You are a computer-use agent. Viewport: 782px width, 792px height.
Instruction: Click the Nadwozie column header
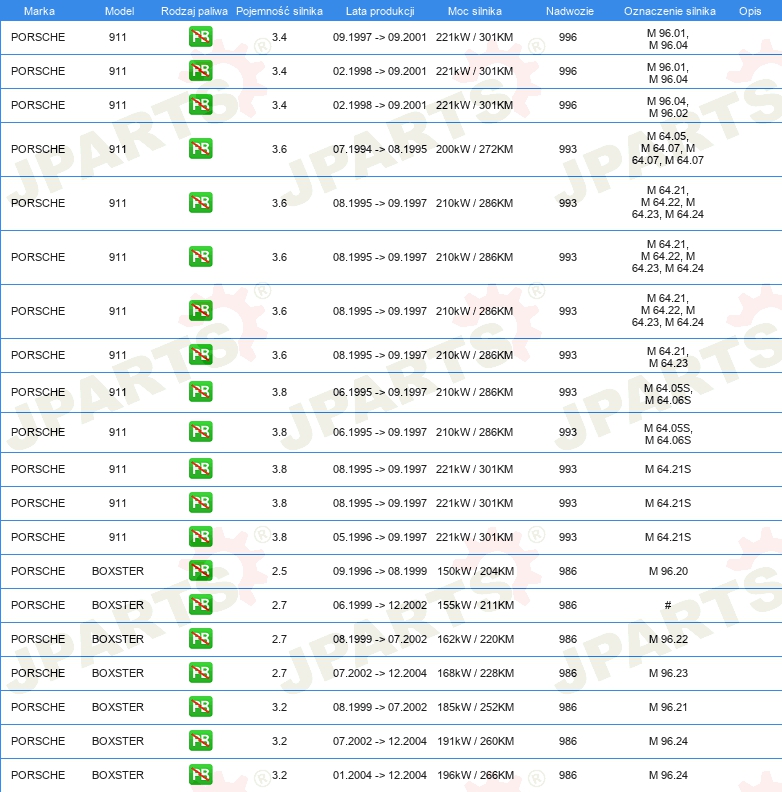click(x=569, y=11)
